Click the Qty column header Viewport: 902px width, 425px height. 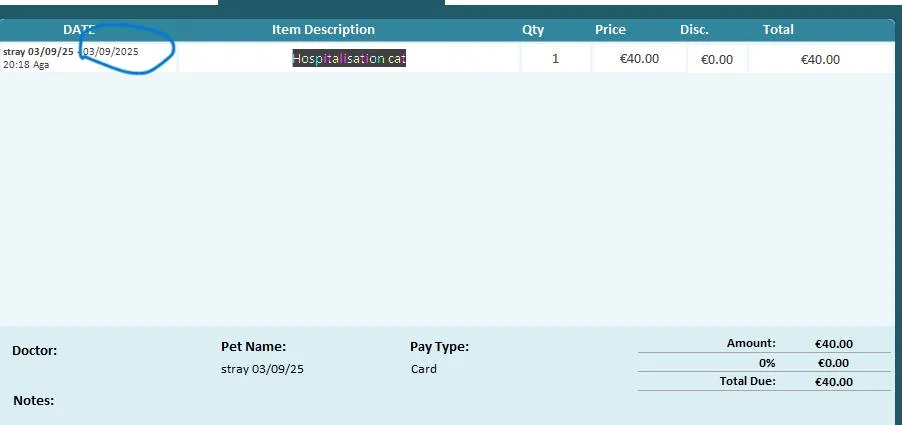(x=533, y=30)
